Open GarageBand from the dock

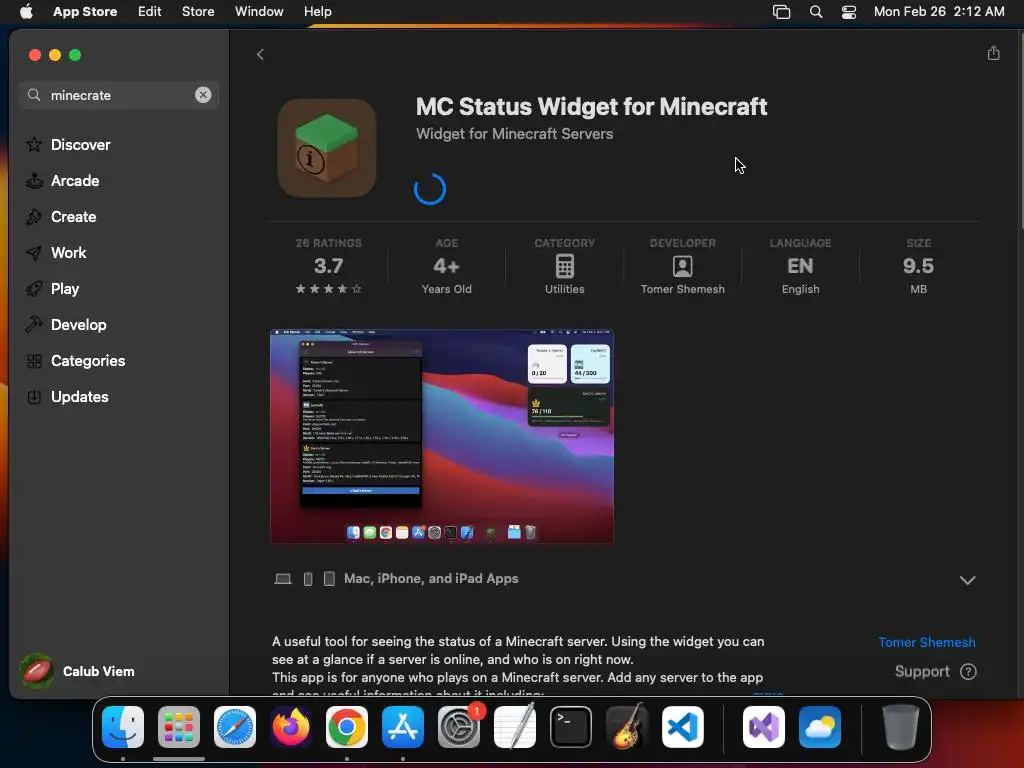point(627,727)
